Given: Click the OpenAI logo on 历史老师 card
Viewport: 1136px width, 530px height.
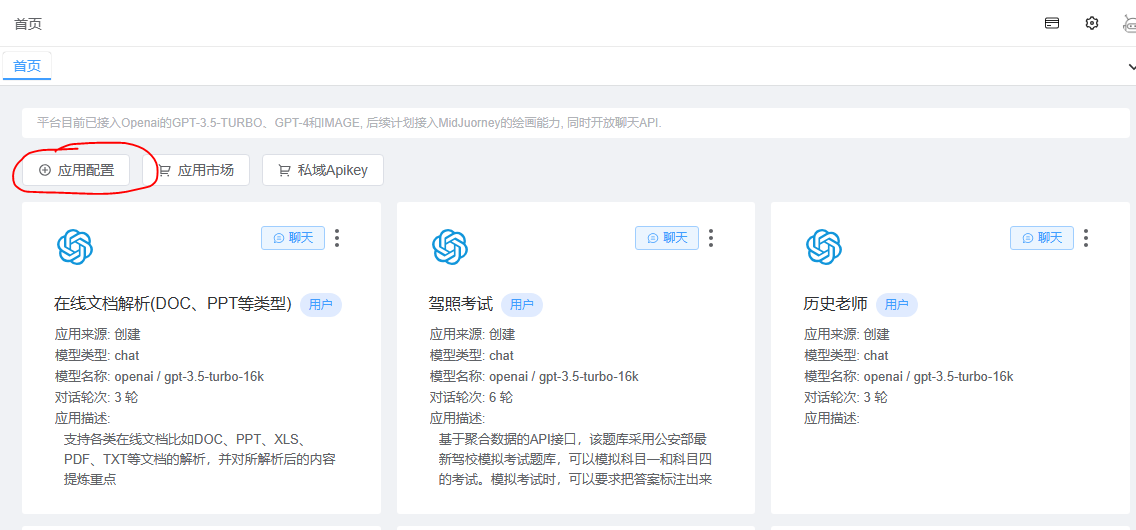Looking at the screenshot, I should tap(824, 247).
